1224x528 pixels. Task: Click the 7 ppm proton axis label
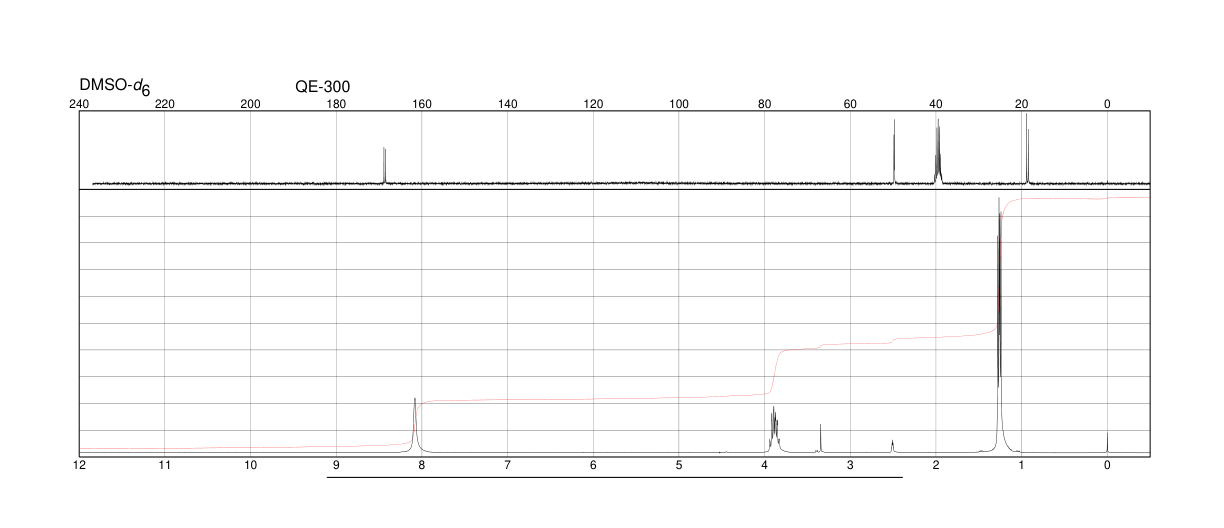[x=507, y=465]
